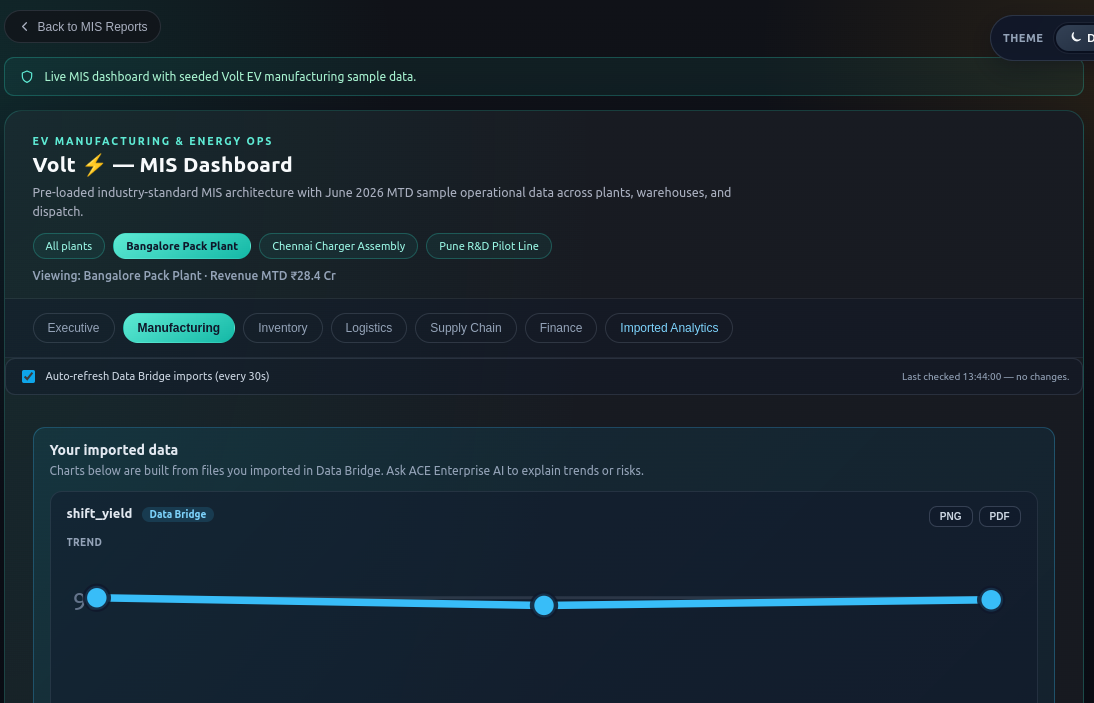Click the 'EV MANUFACTURING & ENERGY OPS' label

pos(152,141)
